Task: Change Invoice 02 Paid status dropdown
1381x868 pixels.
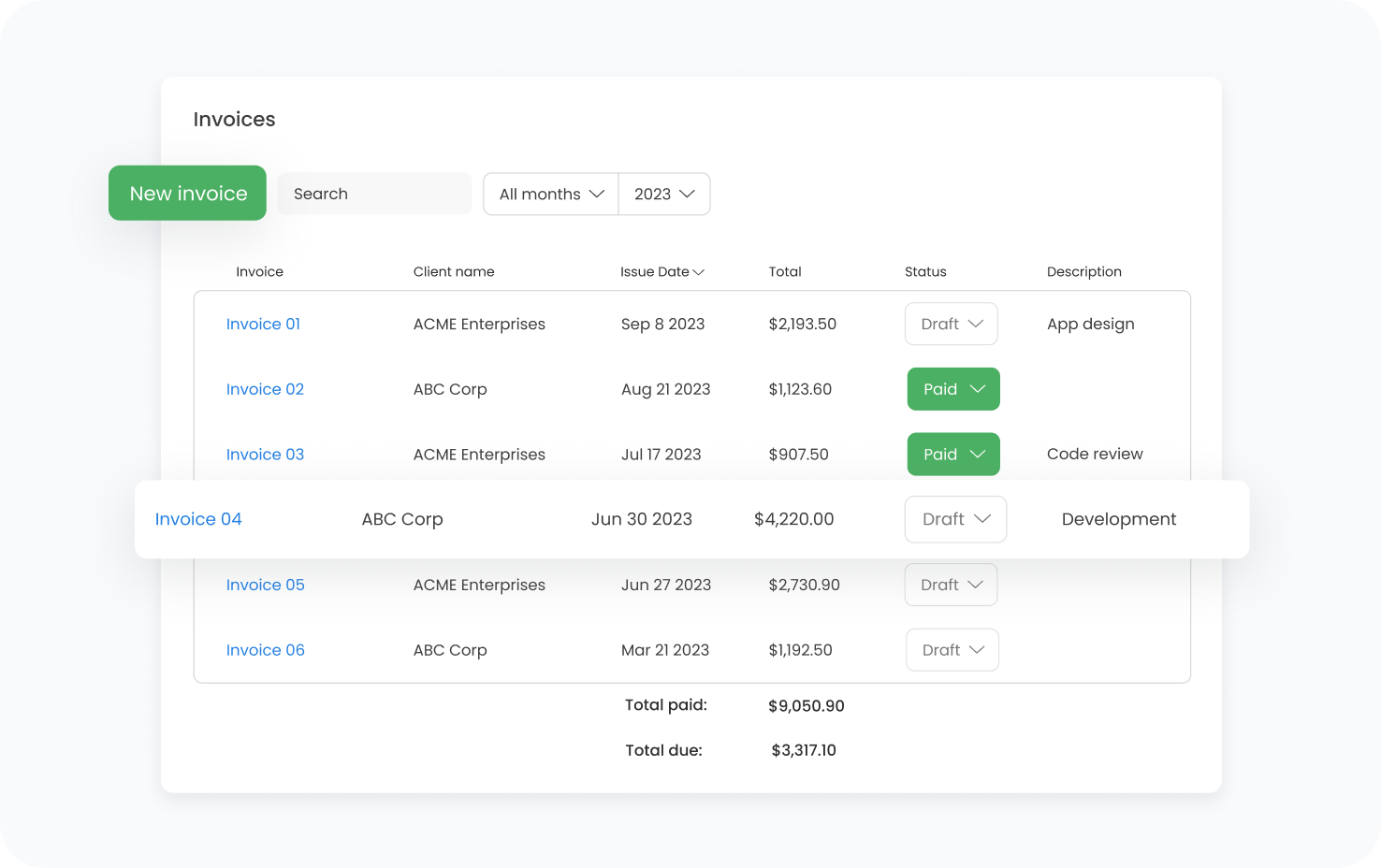Action: (x=953, y=389)
